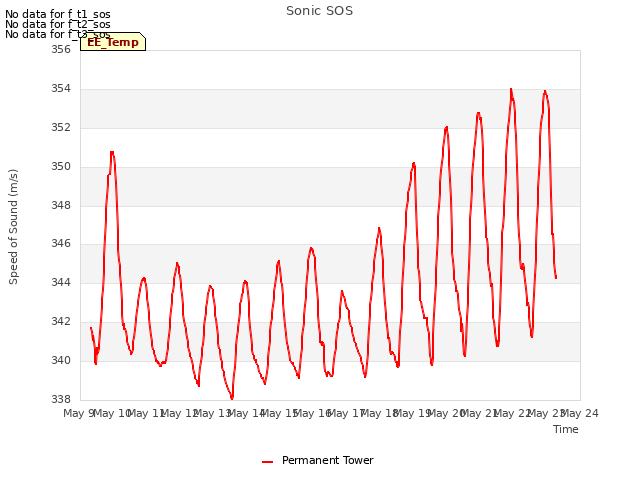Click the red Permanent Tower legend marker

coord(267,462)
